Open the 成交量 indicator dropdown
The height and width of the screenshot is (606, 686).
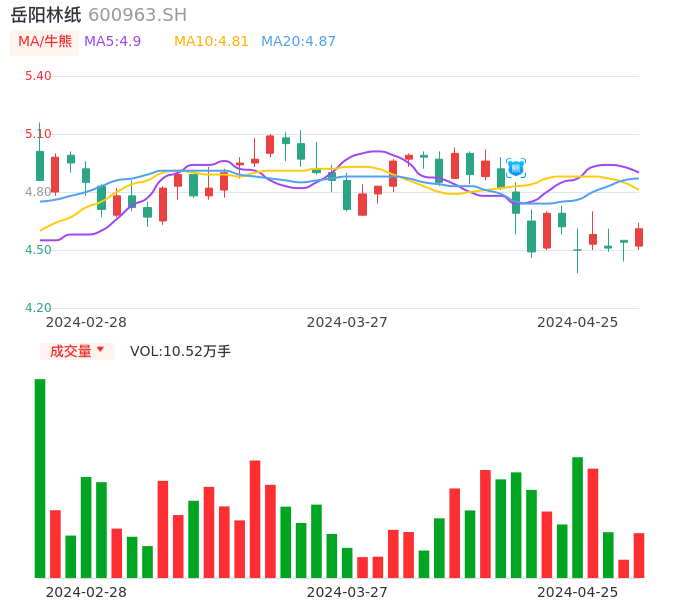pyautogui.click(x=71, y=351)
